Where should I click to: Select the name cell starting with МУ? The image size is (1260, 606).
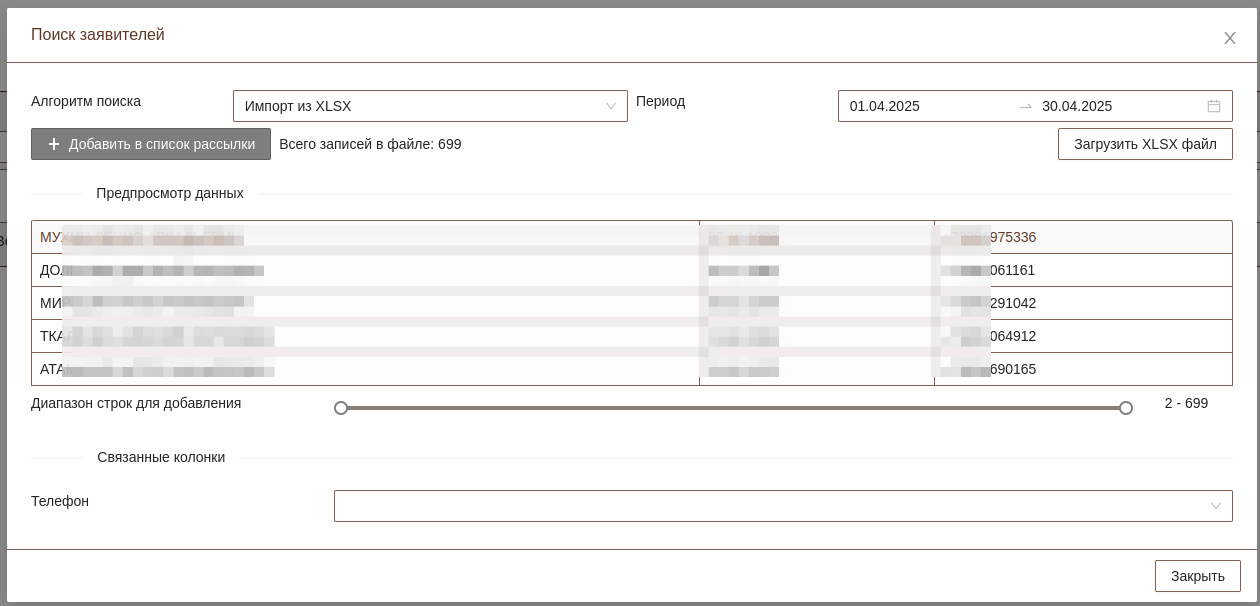(x=365, y=237)
